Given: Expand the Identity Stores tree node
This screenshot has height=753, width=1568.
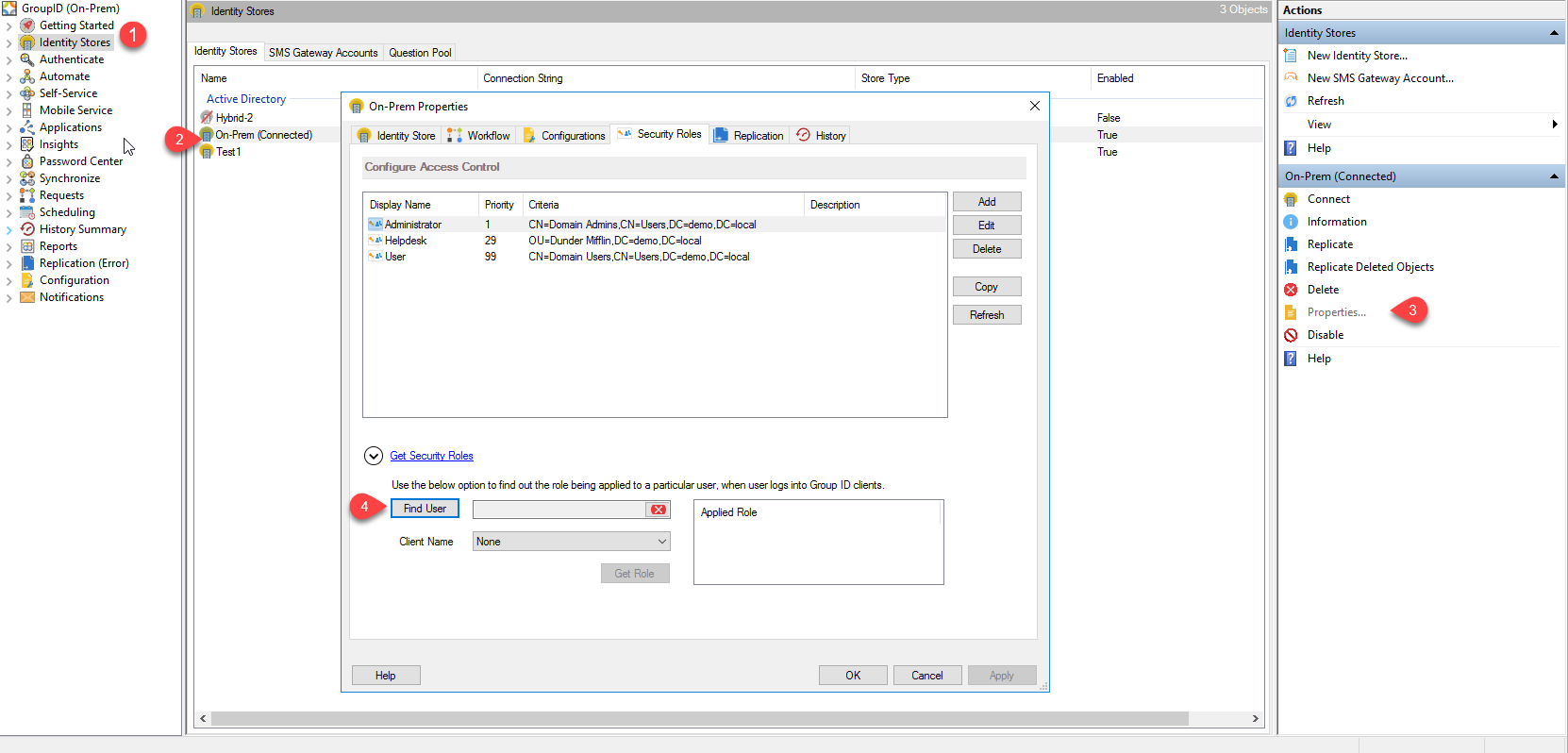Looking at the screenshot, I should tap(8, 42).
